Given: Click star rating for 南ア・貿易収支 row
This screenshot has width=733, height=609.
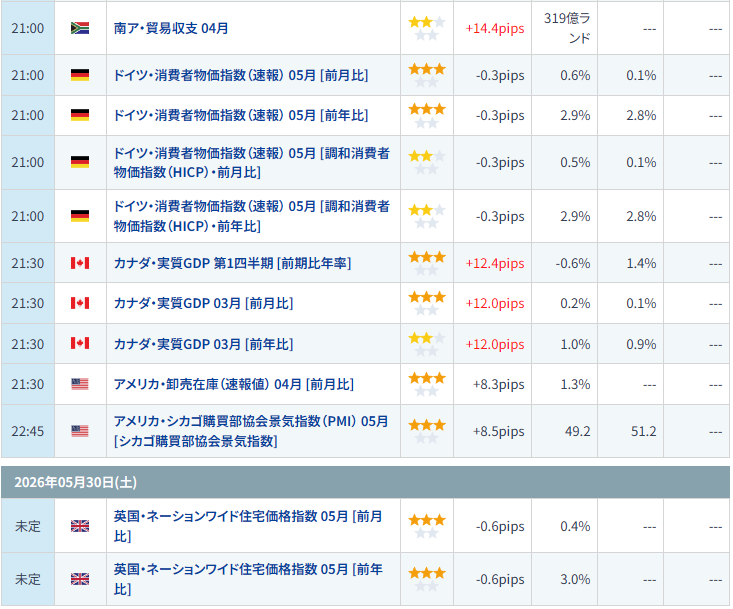Looking at the screenshot, I should click(427, 28).
